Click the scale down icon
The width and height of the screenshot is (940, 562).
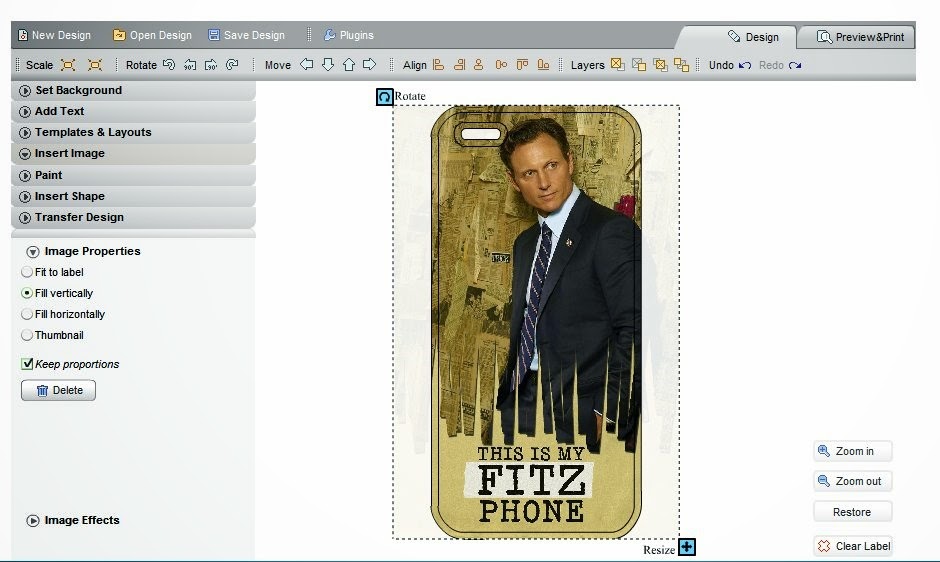pyautogui.click(x=95, y=65)
